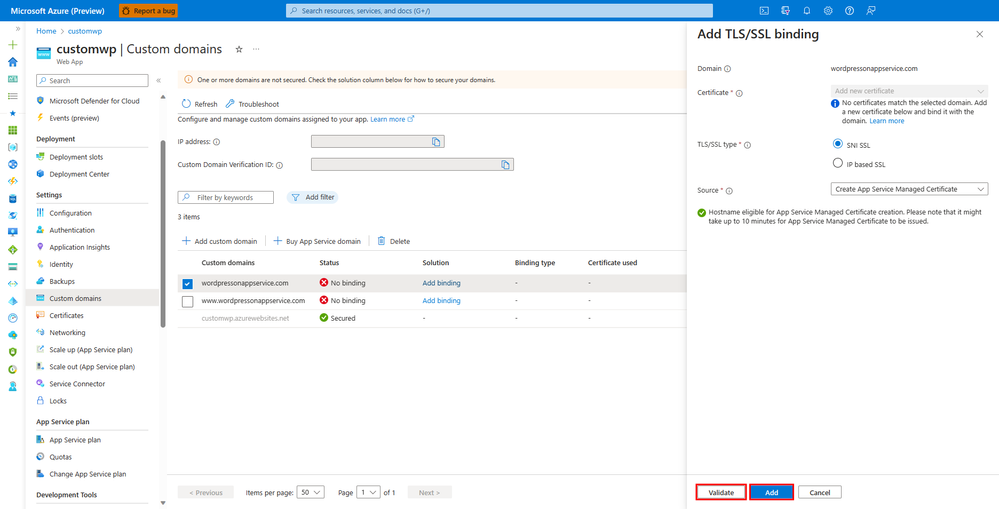This screenshot has height=509, width=999.
Task: Close the Add TLS/SSL binding panel
Action: 980,34
